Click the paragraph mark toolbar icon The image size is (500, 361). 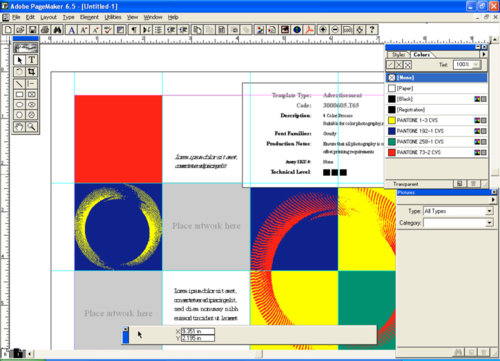pos(134,30)
